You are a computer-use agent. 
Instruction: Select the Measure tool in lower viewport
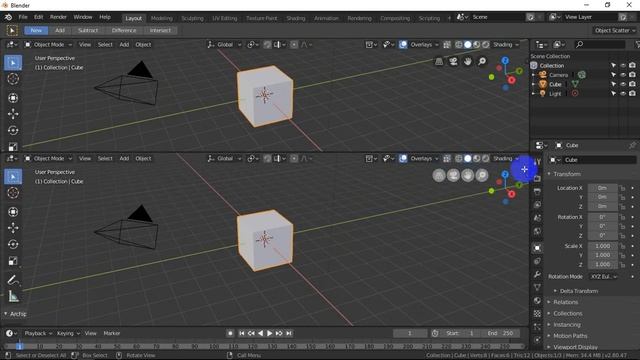13,296
